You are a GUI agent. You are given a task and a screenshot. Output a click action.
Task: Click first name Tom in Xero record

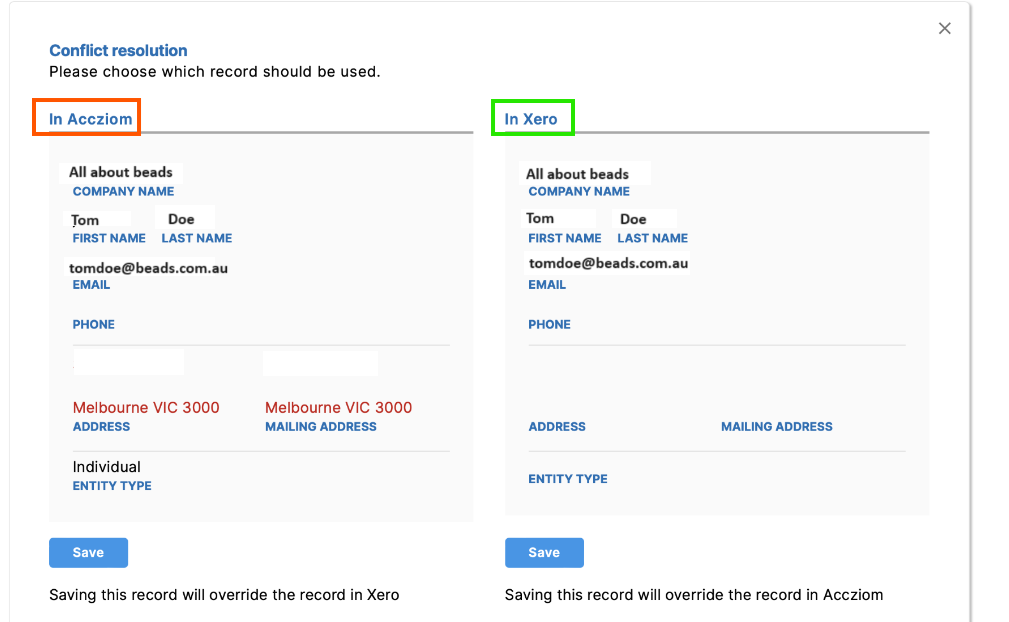tap(540, 219)
